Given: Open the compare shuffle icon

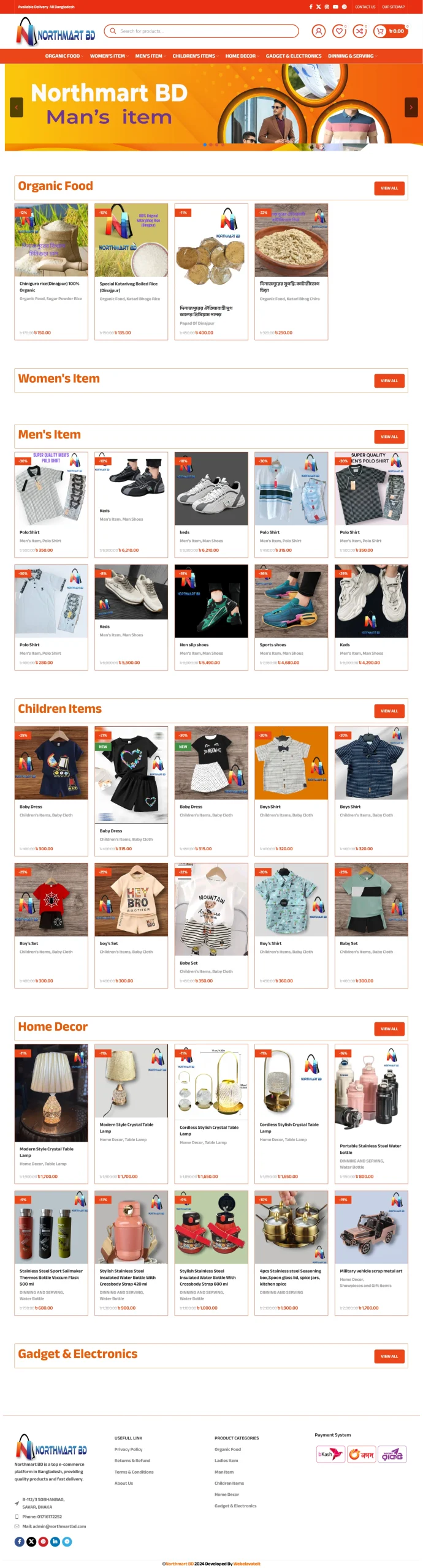Looking at the screenshot, I should point(360,31).
